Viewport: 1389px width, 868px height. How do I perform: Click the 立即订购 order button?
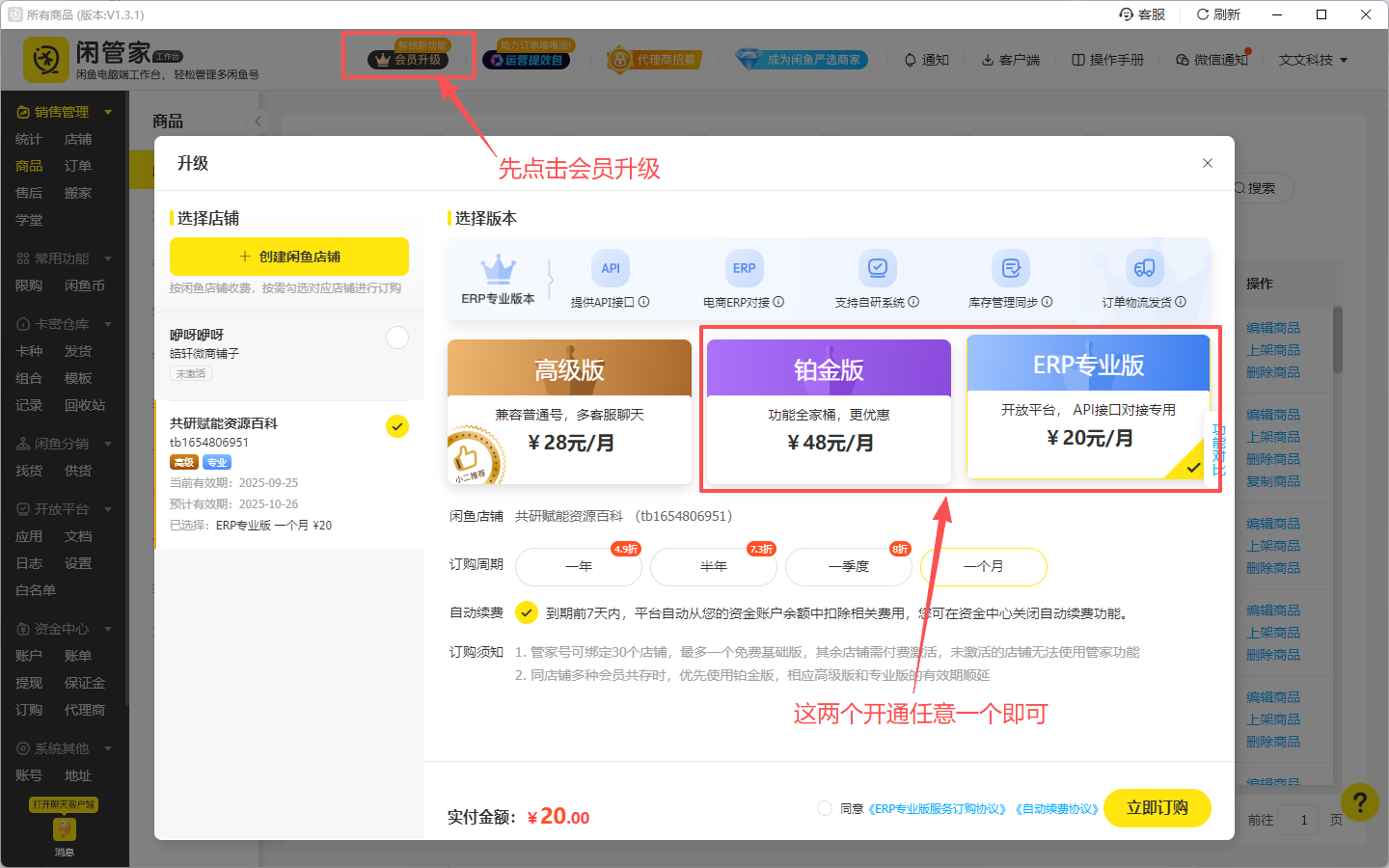click(x=1157, y=808)
